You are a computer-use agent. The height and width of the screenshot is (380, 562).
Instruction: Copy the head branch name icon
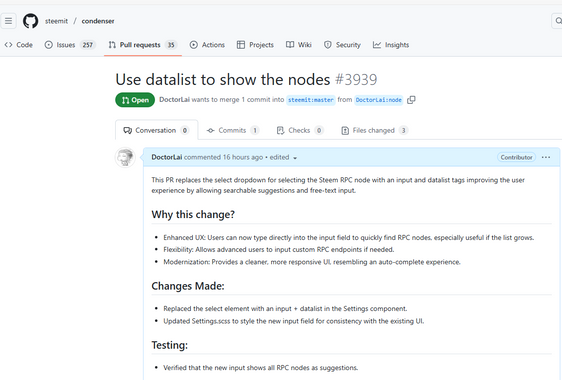click(x=411, y=100)
